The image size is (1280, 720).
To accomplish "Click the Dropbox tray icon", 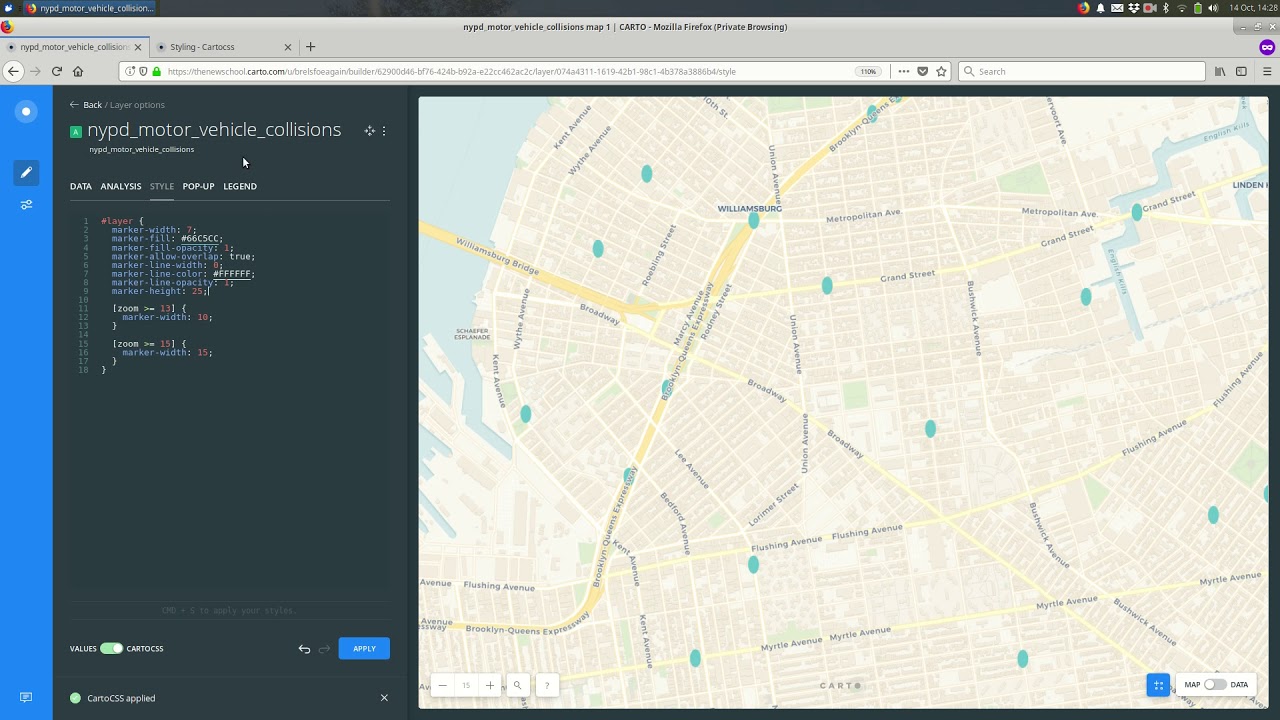I will click(1133, 8).
